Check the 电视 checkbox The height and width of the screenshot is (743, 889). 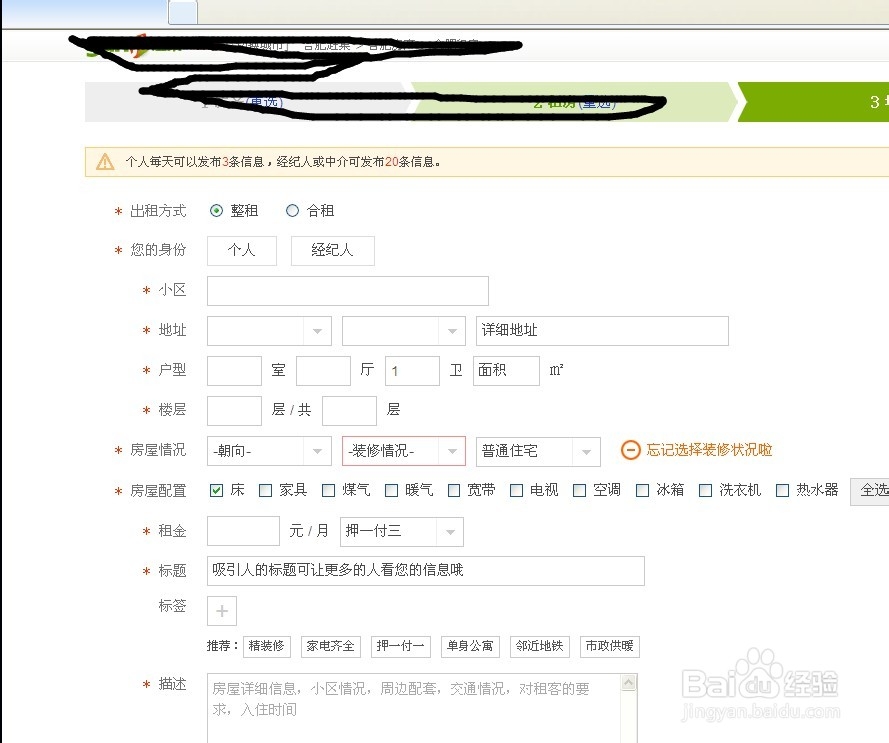(x=516, y=491)
